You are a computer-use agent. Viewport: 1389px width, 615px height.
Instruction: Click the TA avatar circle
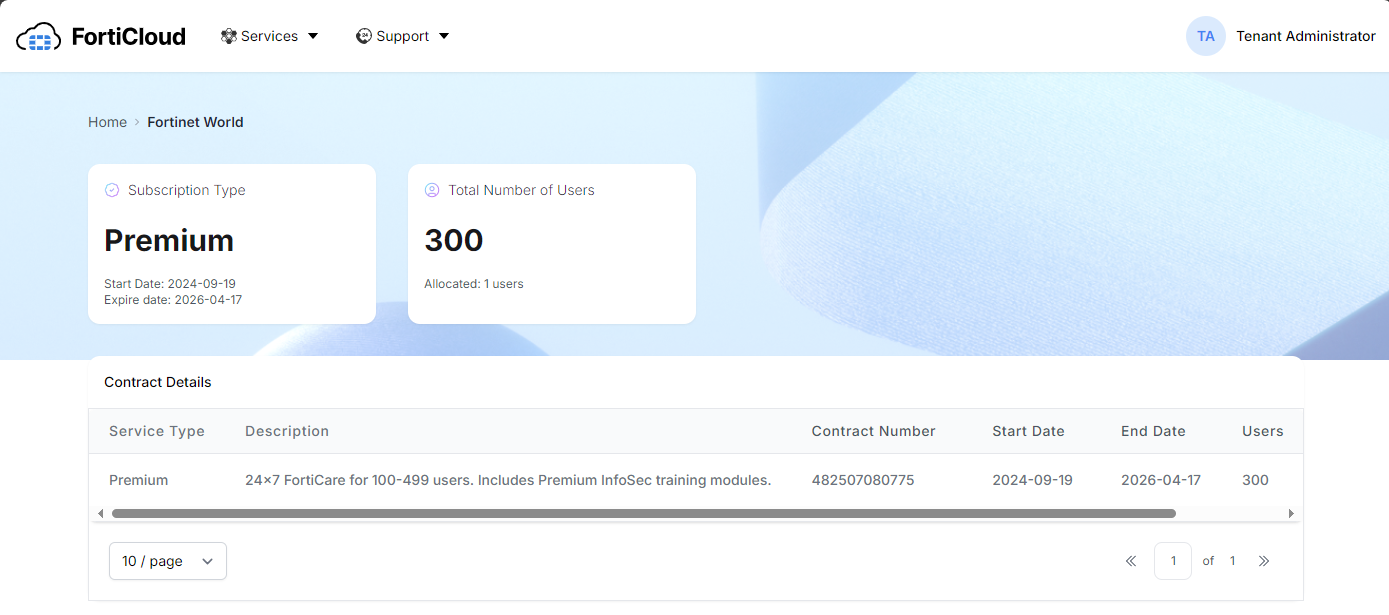click(x=1206, y=36)
